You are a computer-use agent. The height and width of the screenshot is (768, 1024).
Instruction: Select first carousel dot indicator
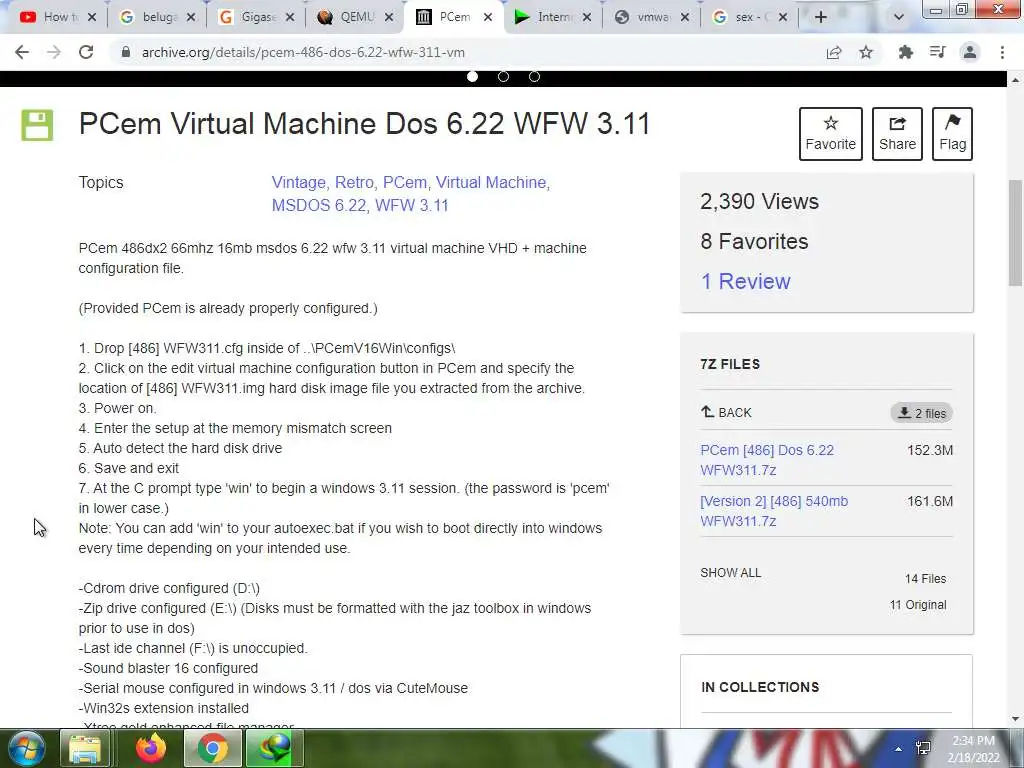(x=472, y=76)
